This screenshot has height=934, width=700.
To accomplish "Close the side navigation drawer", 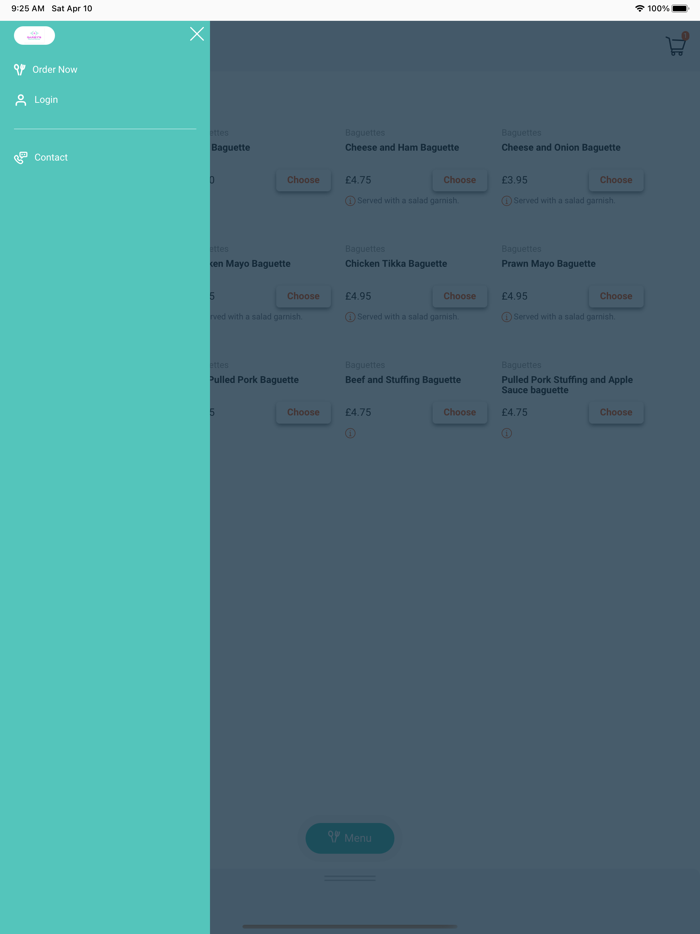I will [x=197, y=34].
